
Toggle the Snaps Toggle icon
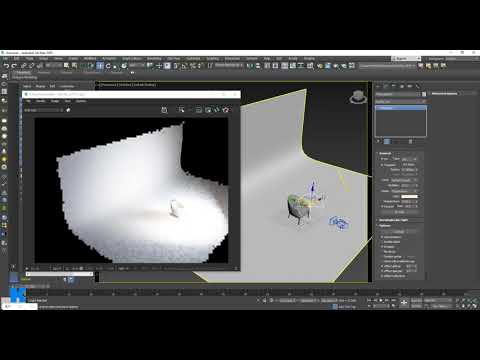(175, 66)
